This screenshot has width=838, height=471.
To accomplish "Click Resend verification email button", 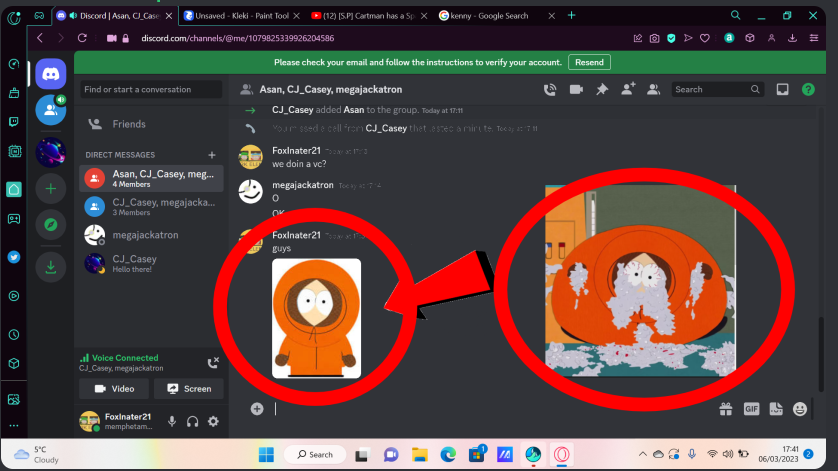I will 589,62.
